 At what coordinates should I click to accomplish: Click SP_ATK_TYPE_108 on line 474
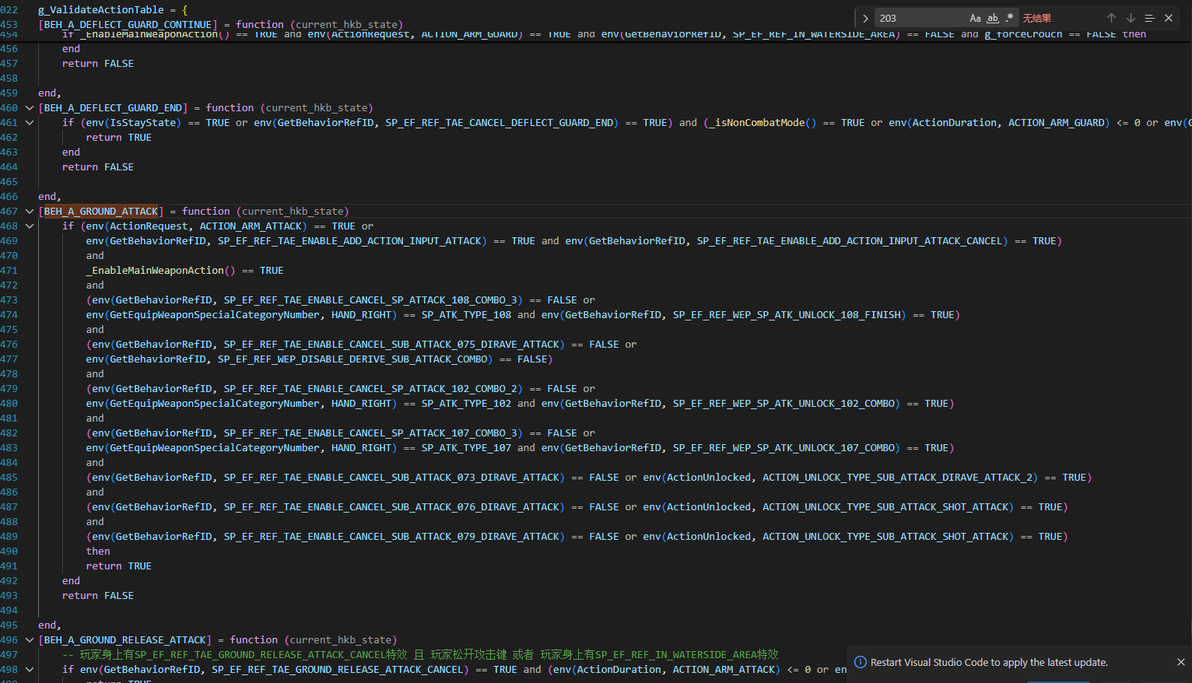466,315
